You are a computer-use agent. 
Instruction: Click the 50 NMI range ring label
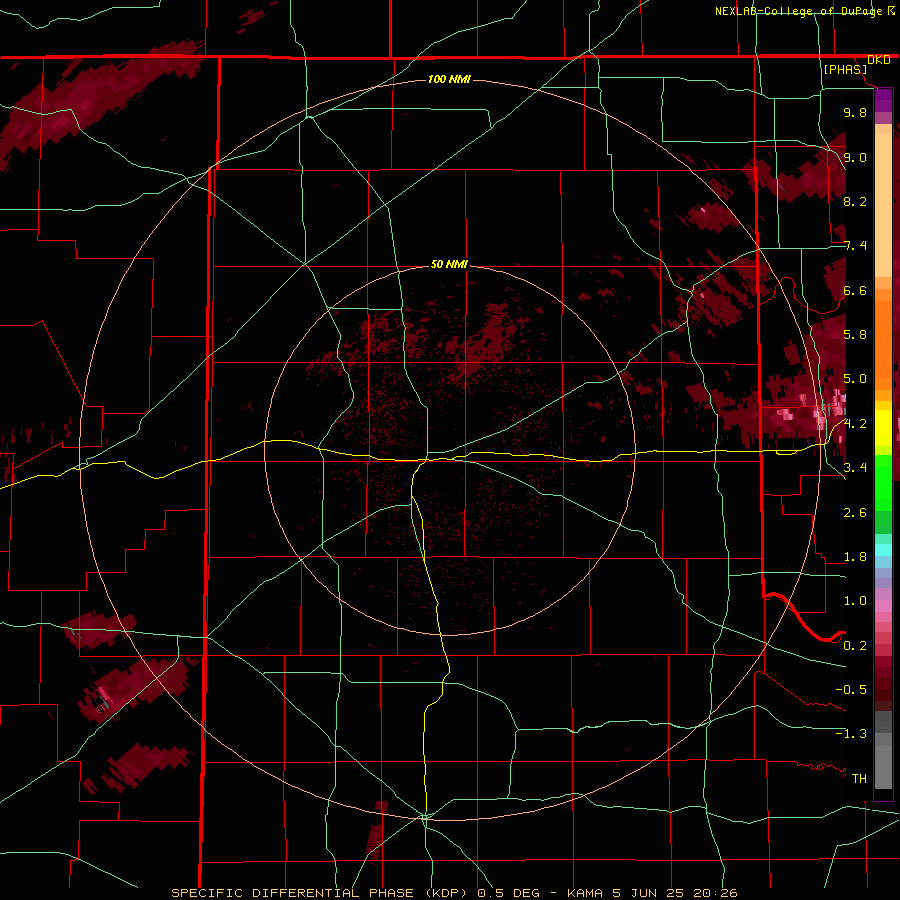click(449, 264)
